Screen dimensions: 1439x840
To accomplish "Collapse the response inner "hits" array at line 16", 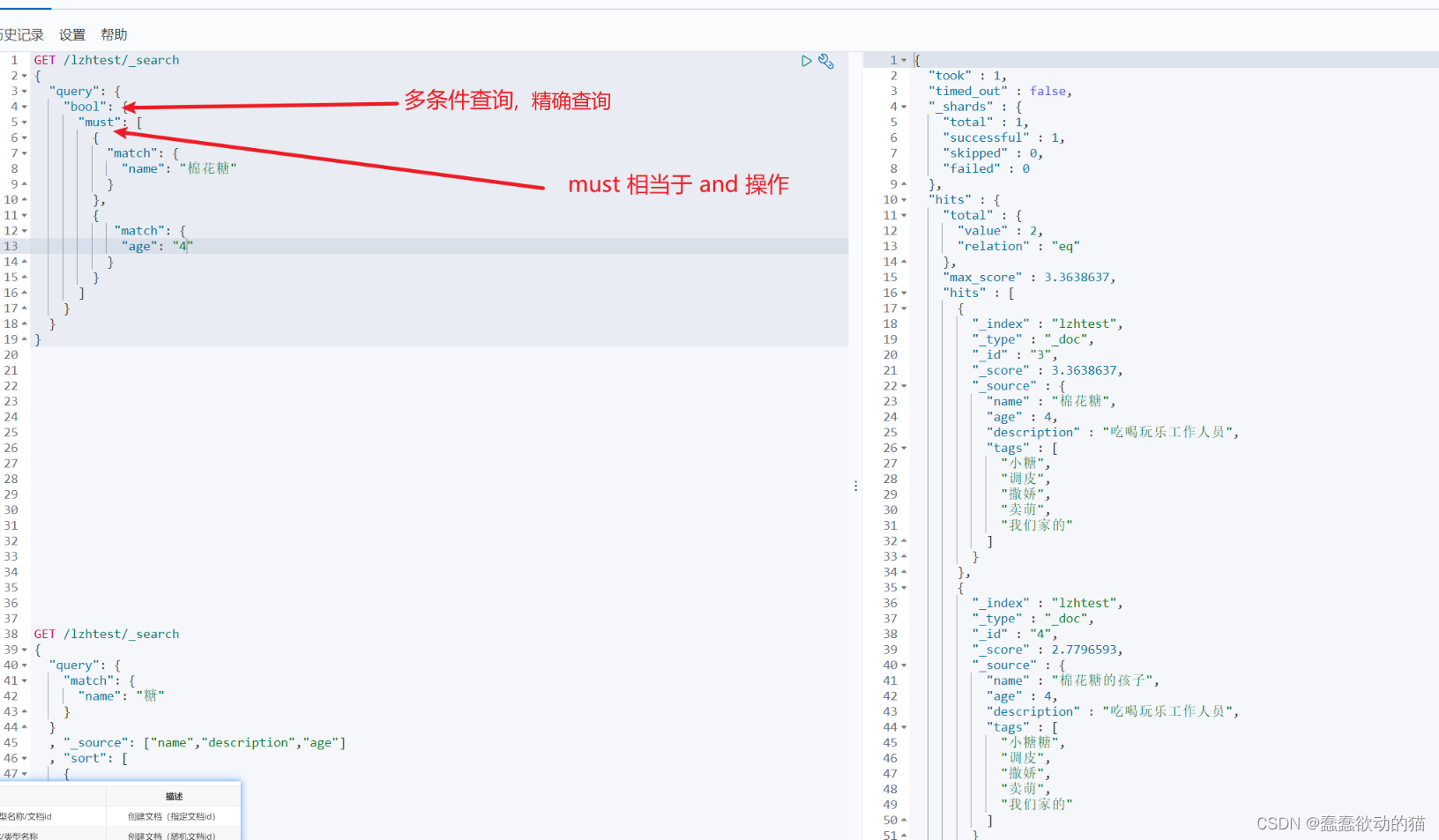I will (x=904, y=293).
